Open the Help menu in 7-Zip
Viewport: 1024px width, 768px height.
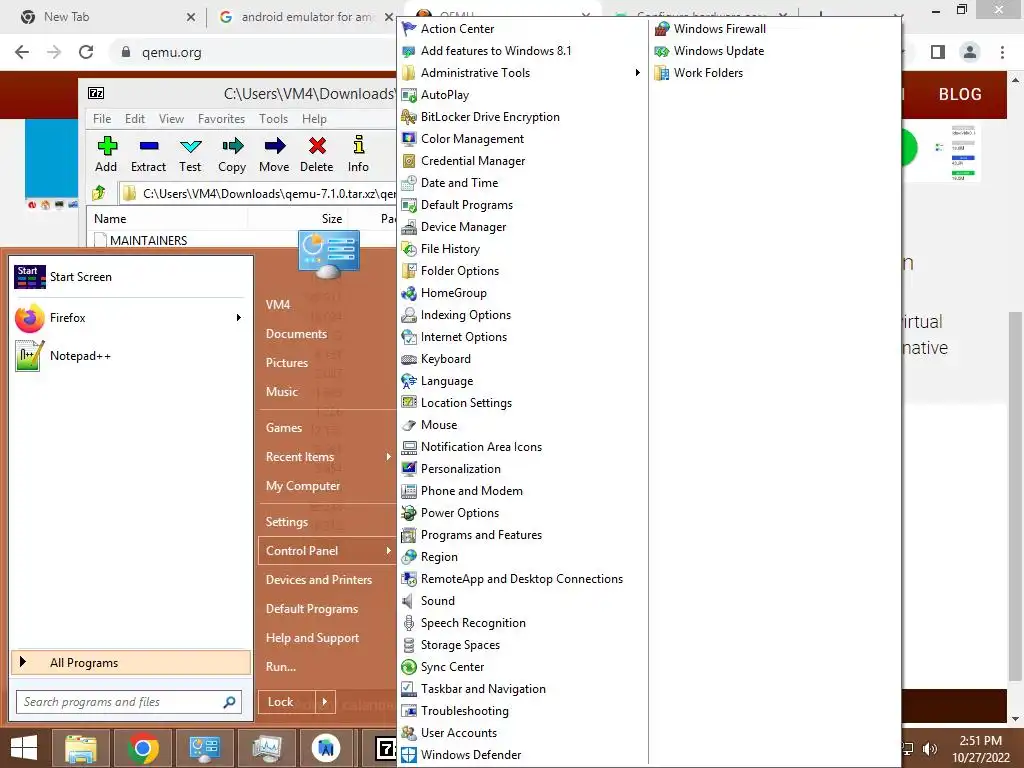[x=314, y=119]
